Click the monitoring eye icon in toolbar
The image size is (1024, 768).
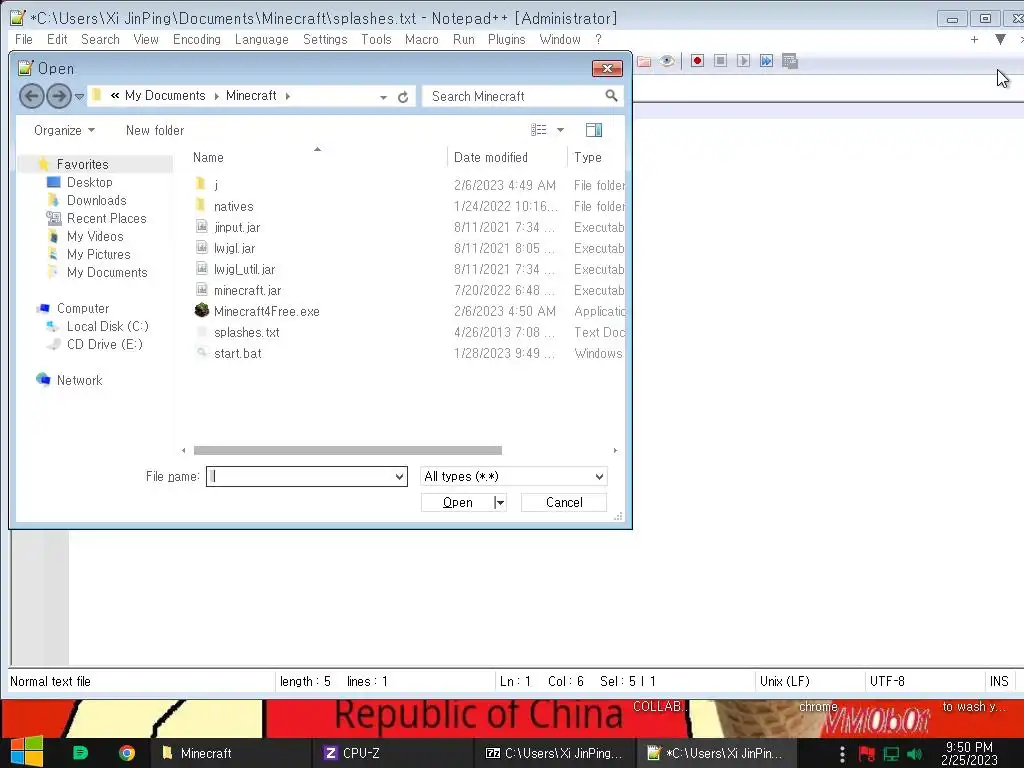click(667, 61)
